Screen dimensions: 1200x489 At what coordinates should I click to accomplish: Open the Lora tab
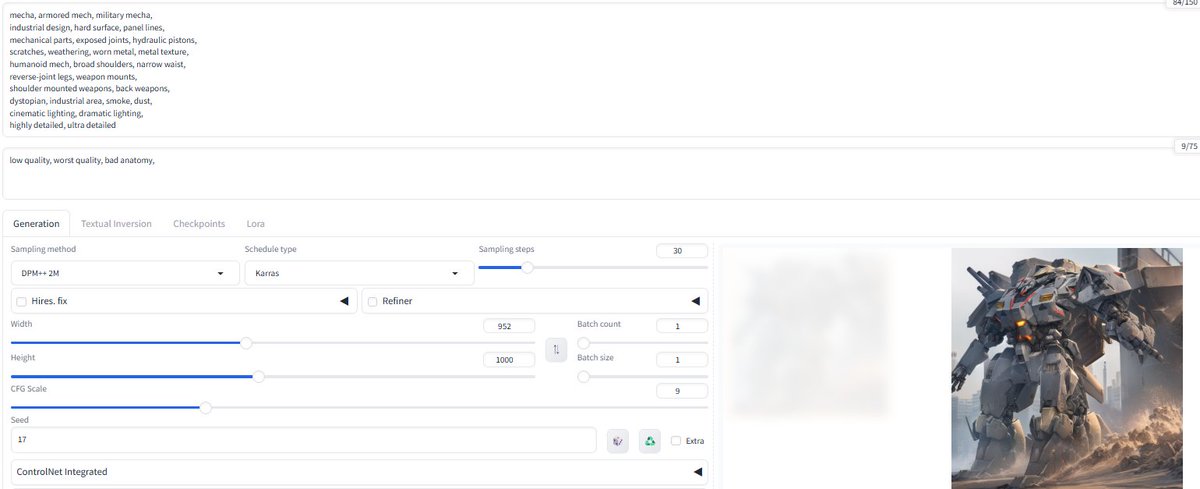[x=255, y=224]
